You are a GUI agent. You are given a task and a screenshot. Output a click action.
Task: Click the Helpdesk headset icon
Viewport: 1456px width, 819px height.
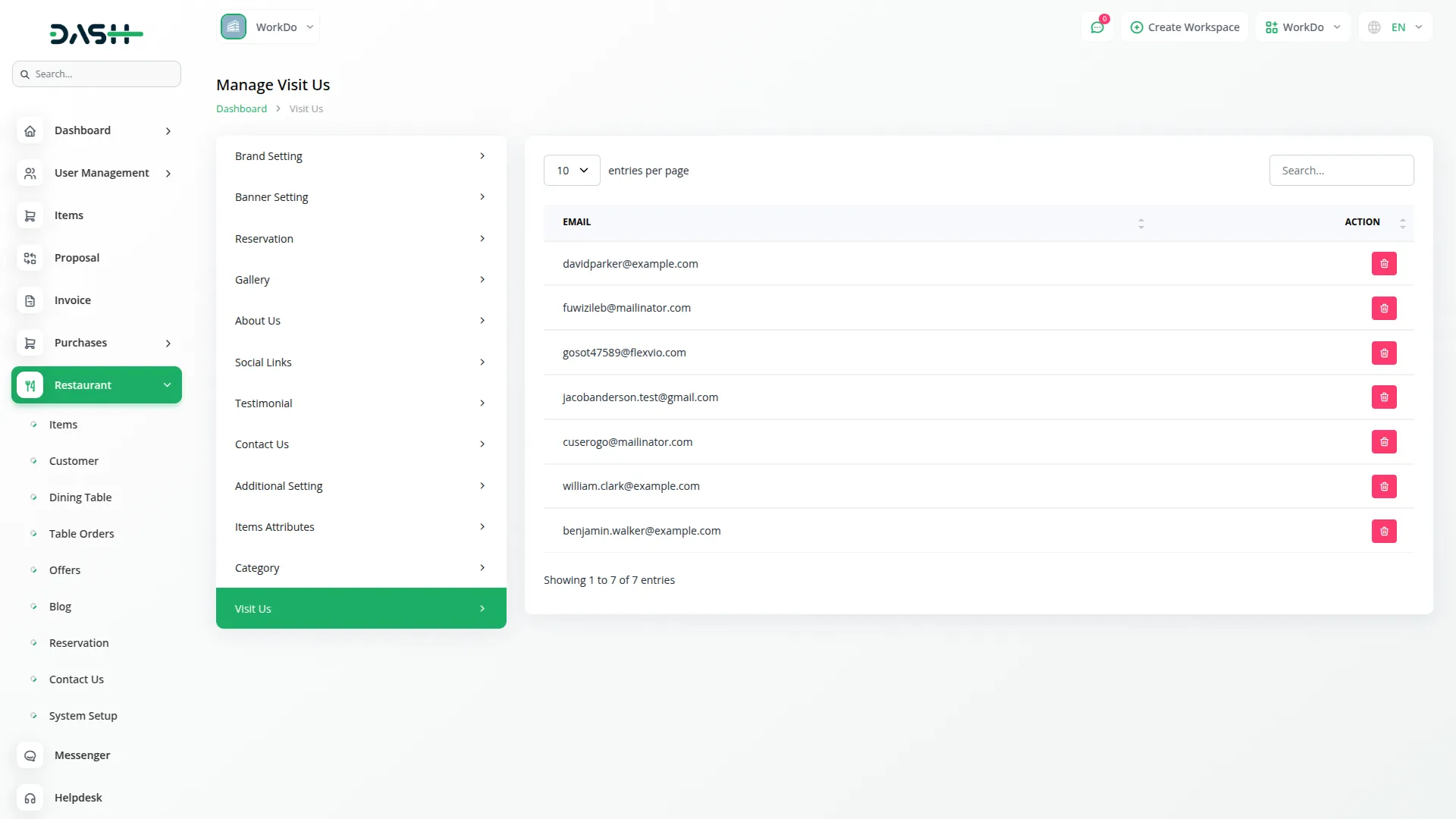pyautogui.click(x=30, y=798)
